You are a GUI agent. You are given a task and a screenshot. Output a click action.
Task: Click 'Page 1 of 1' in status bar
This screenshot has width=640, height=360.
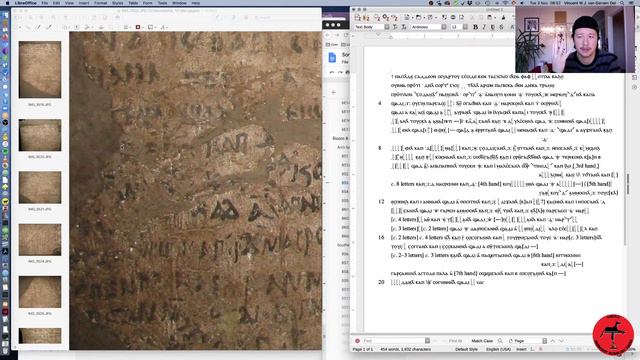363,349
